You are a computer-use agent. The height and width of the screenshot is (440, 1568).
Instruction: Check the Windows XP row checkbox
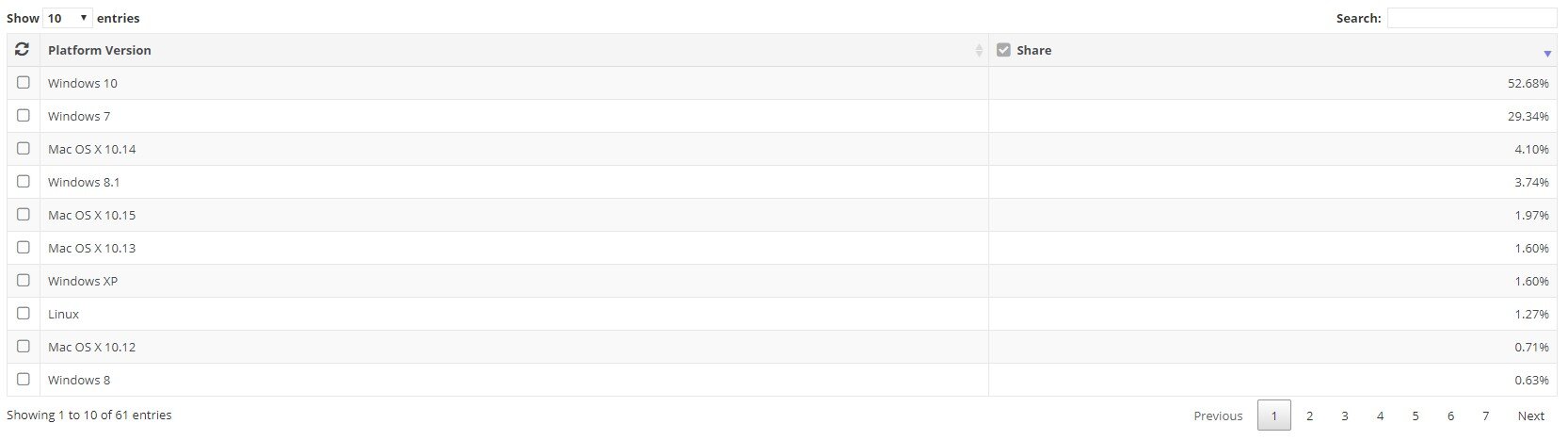point(24,281)
